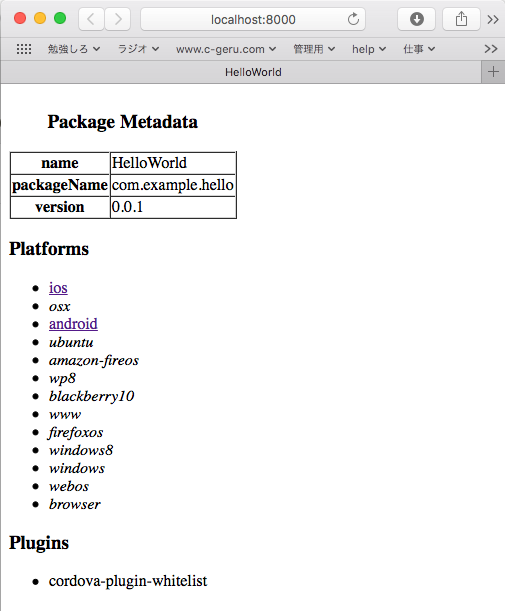Reload the localhost:8000 page
505x611 pixels.
click(353, 19)
